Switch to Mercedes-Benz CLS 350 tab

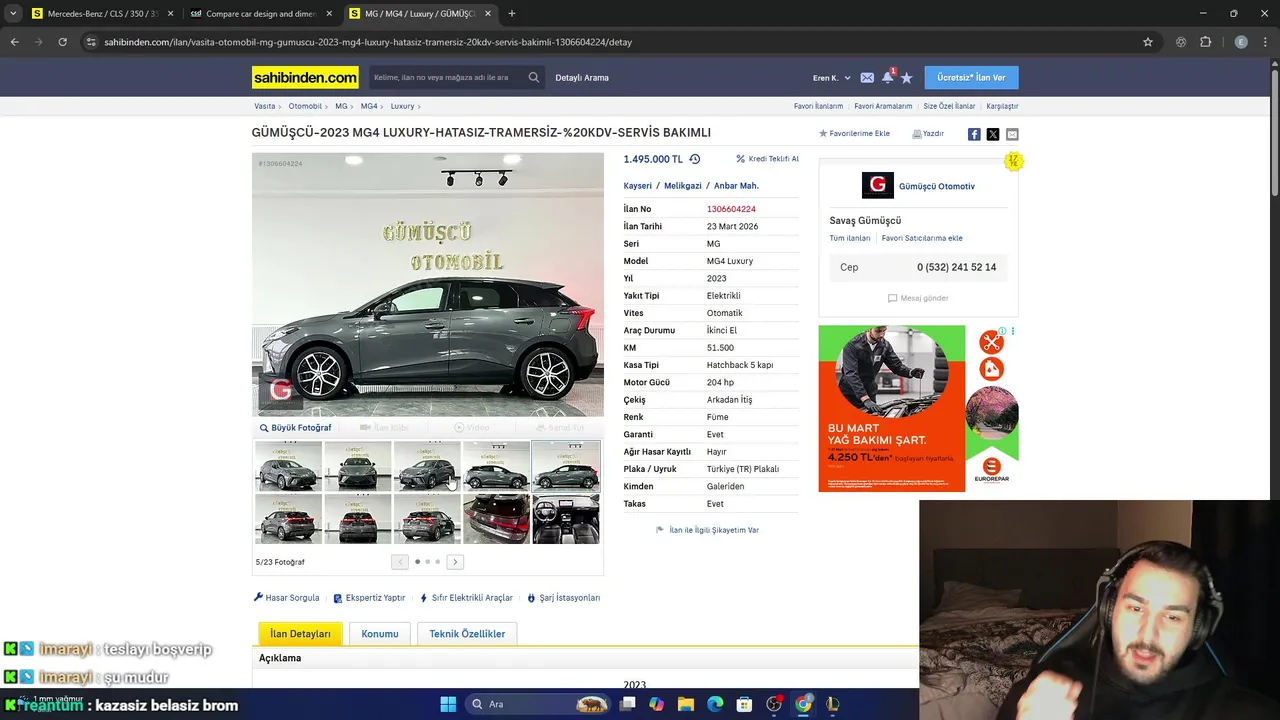pyautogui.click(x=103, y=14)
